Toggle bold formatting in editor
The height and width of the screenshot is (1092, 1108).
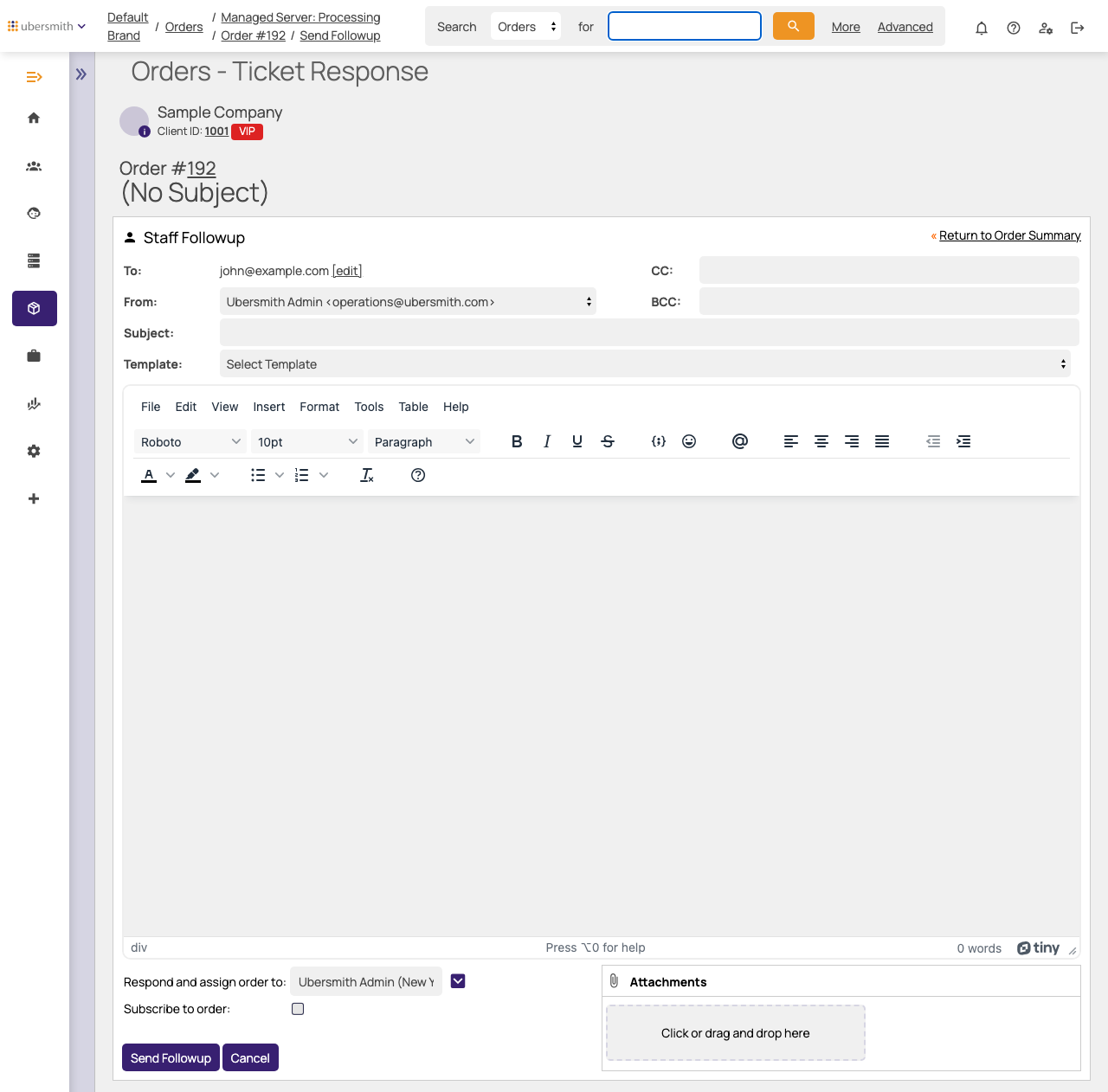(x=517, y=441)
